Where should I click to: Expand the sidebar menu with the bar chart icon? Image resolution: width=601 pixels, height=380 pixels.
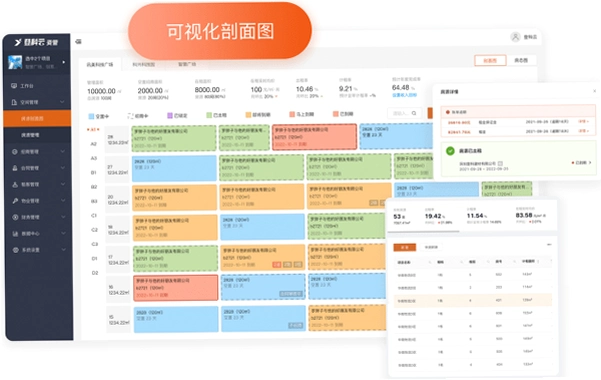click(x=63, y=233)
